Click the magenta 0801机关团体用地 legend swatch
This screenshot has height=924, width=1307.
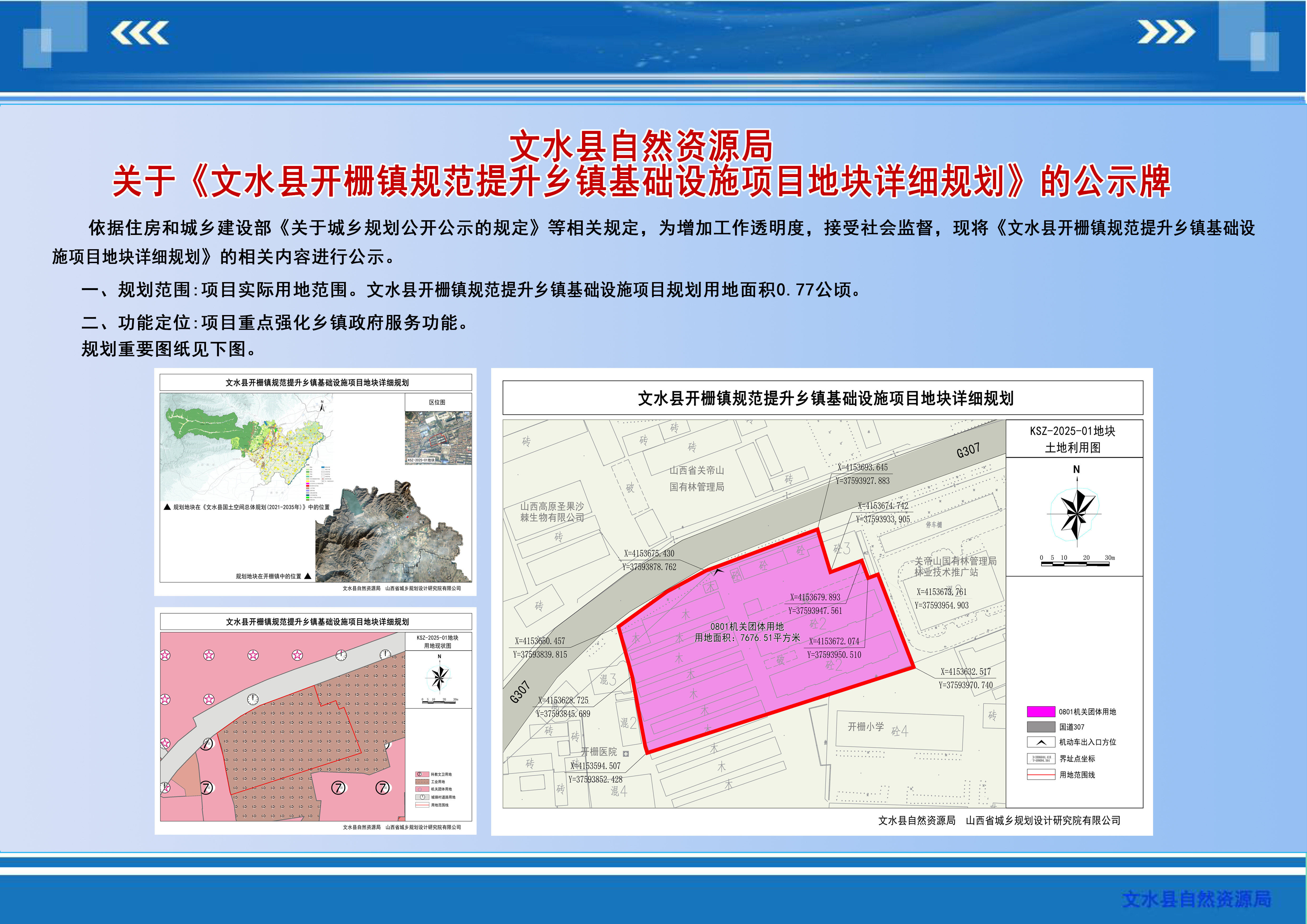point(1041,712)
